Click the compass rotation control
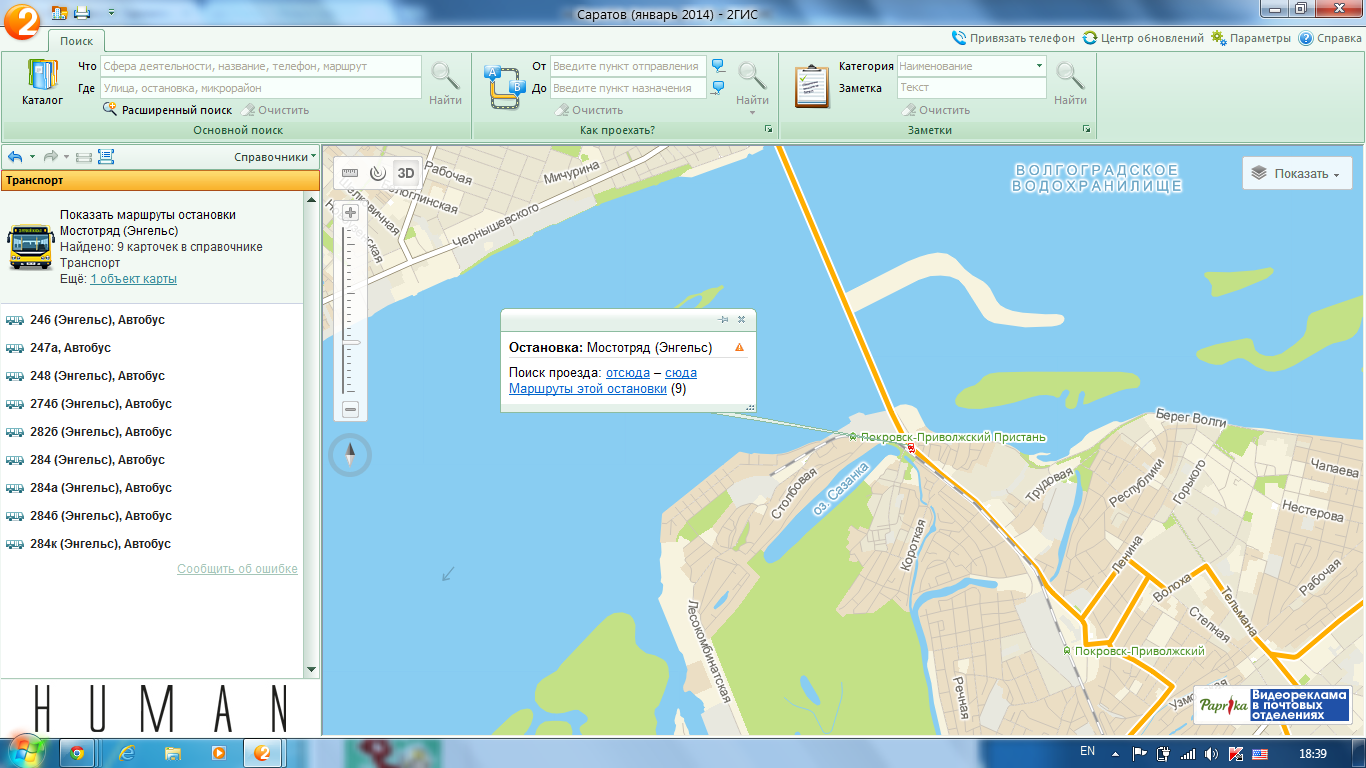The image size is (1366, 768). coord(350,455)
